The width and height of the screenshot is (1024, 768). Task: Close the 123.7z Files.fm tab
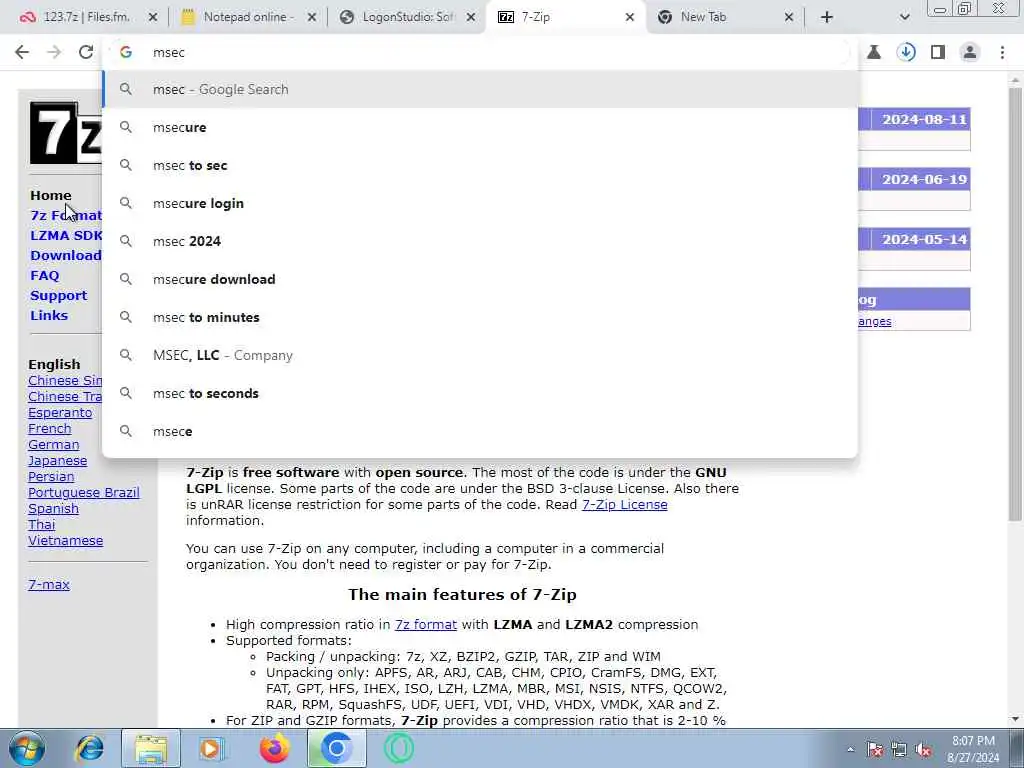point(153,17)
